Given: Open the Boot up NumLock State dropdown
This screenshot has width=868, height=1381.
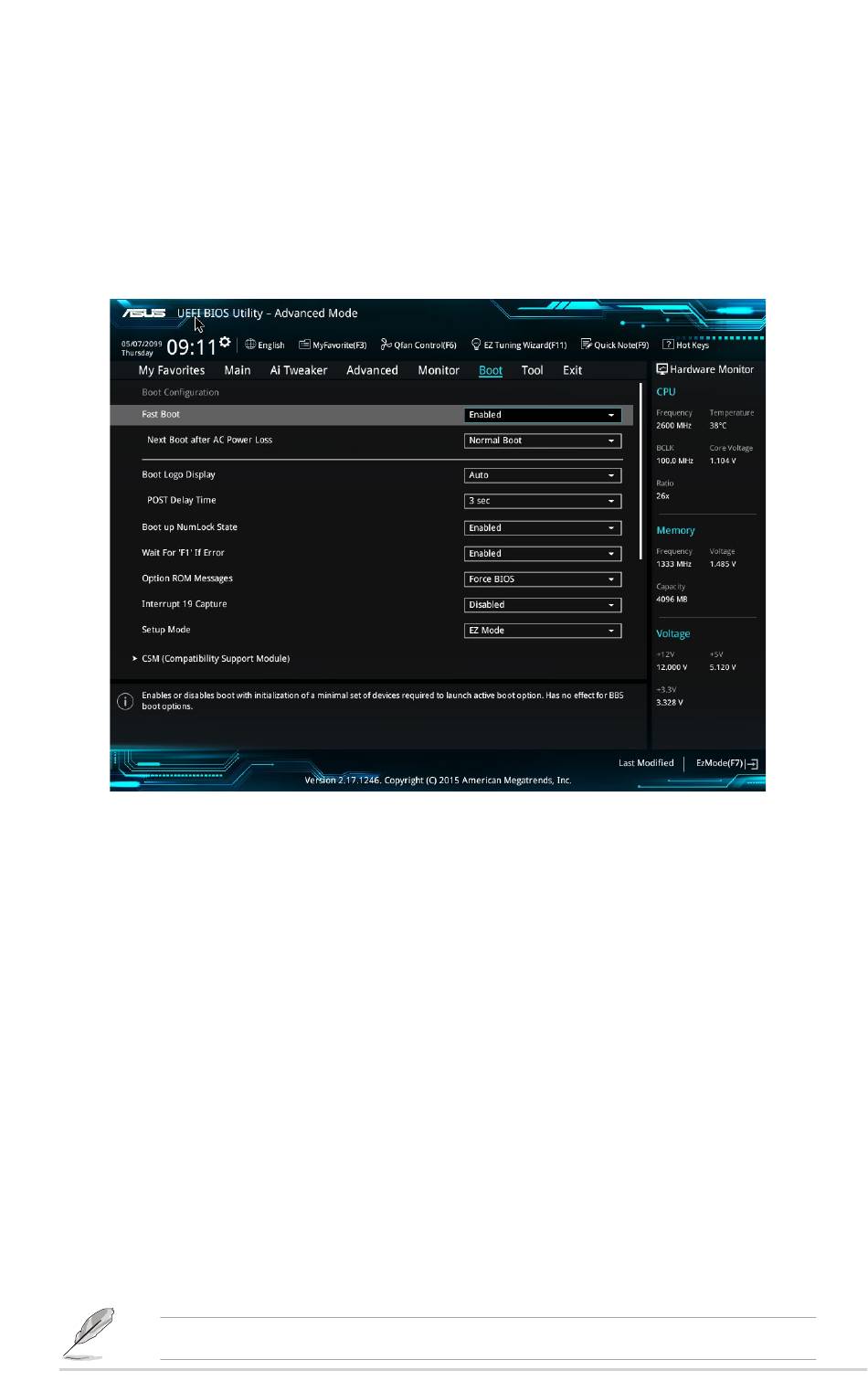Looking at the screenshot, I should (x=543, y=528).
